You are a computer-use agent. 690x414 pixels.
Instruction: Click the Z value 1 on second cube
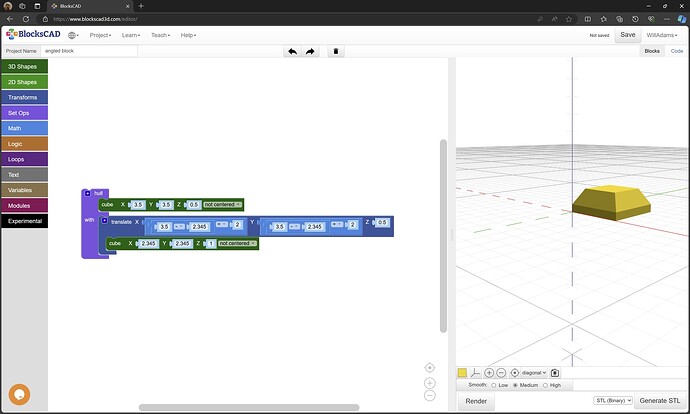tap(211, 243)
